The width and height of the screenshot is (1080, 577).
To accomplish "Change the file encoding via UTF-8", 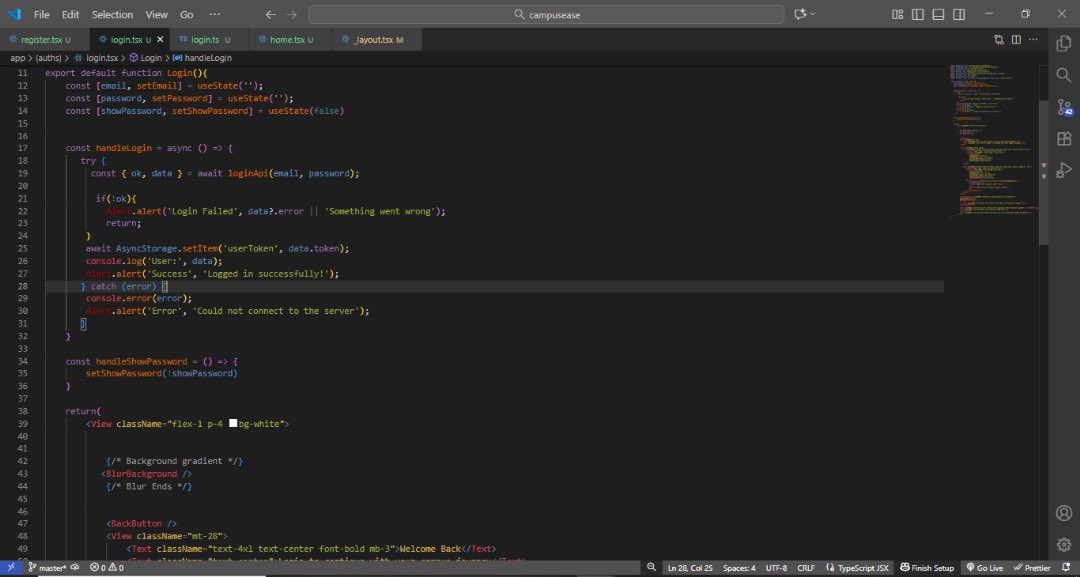I will coord(776,568).
